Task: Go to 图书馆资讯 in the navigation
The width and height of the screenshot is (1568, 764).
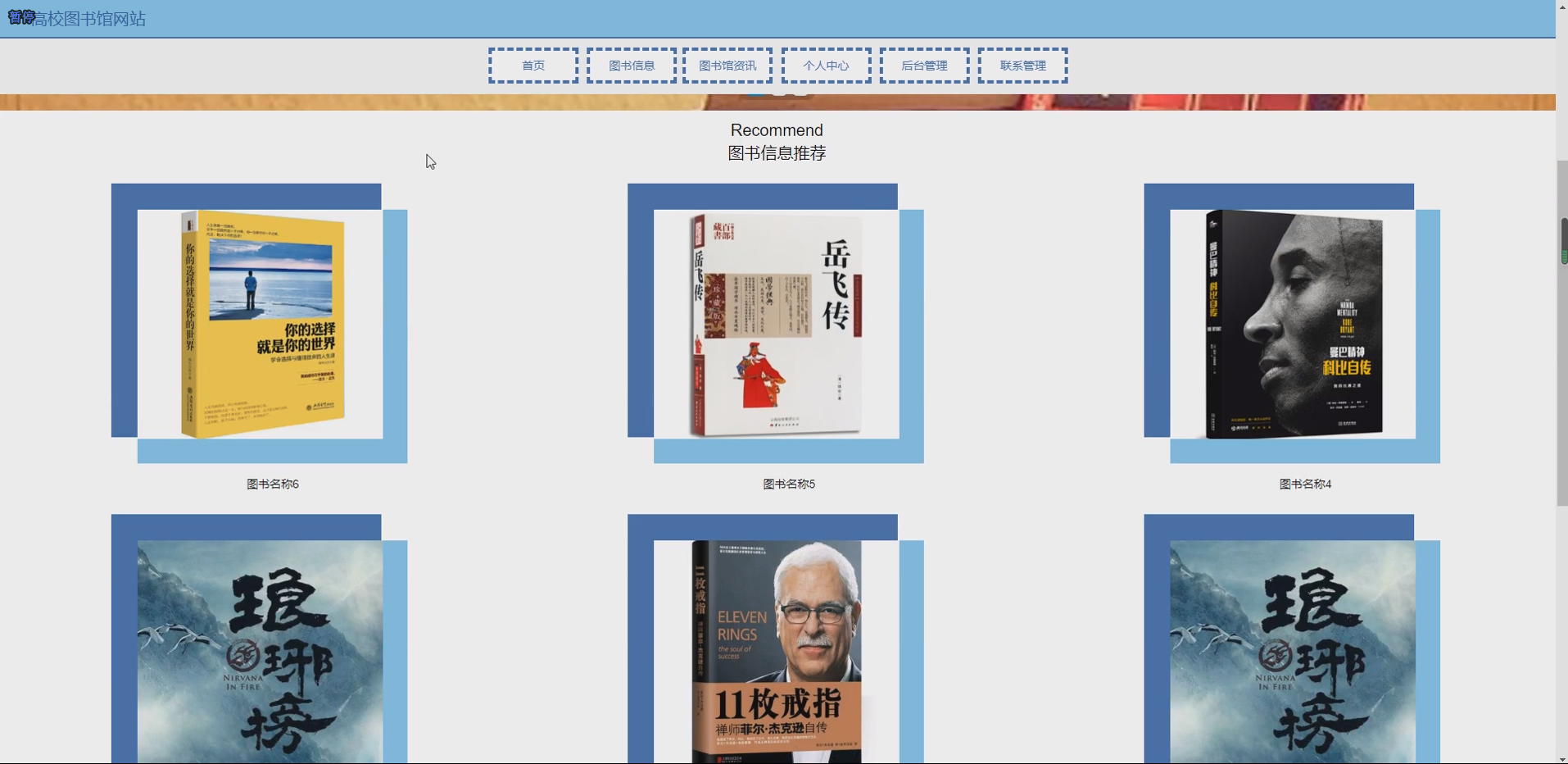Action: pos(727,66)
